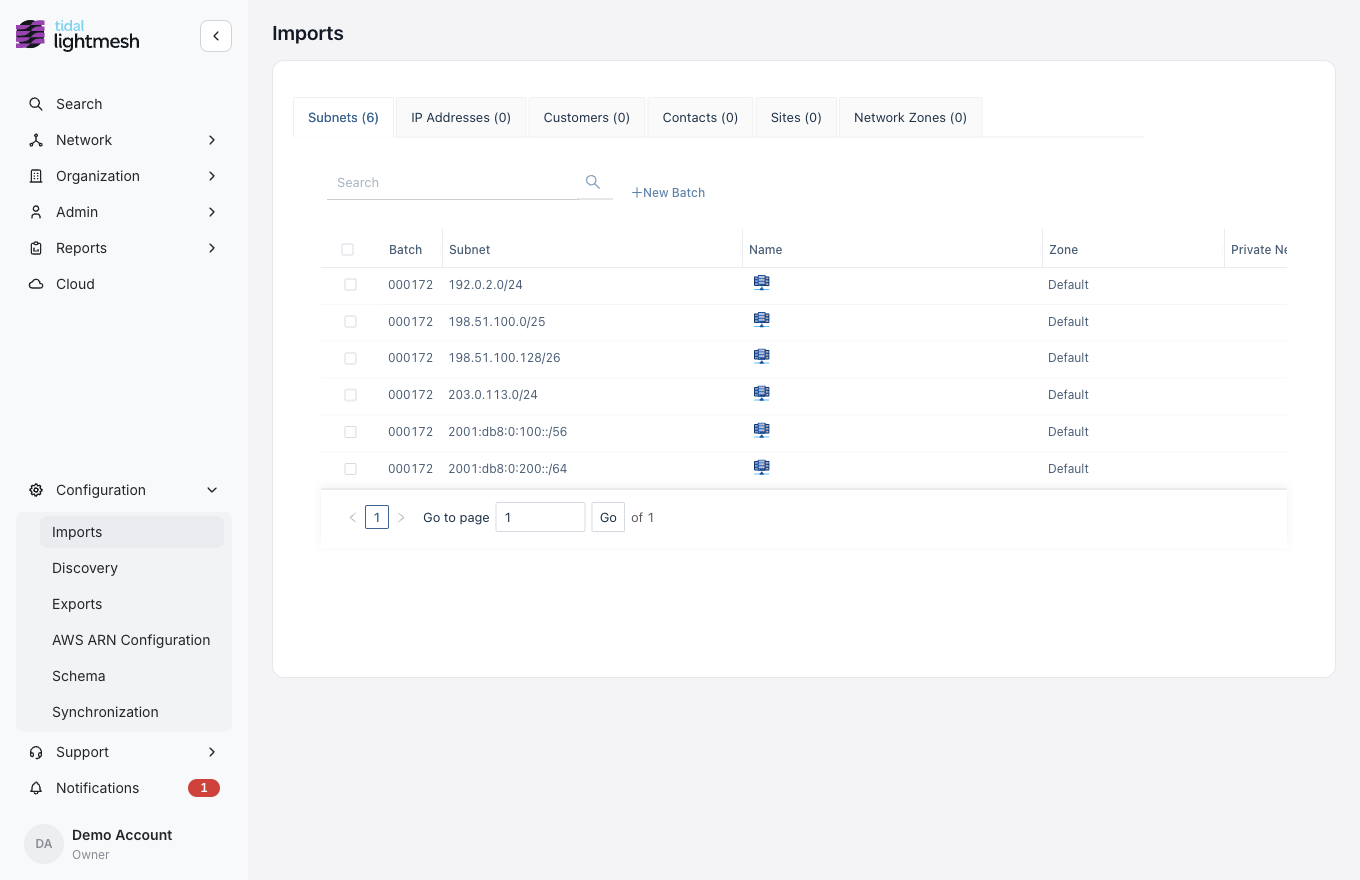The width and height of the screenshot is (1360, 880).
Task: Expand the Admin menu chevron
Action: (212, 212)
